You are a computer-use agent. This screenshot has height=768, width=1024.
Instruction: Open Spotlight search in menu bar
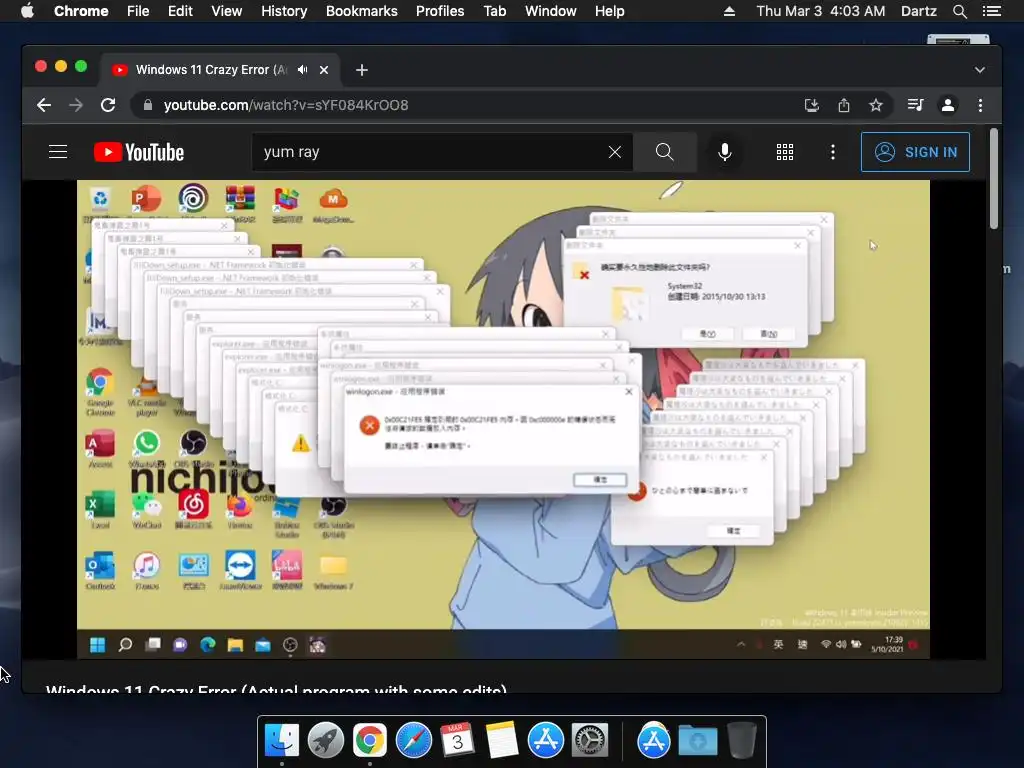point(959,11)
